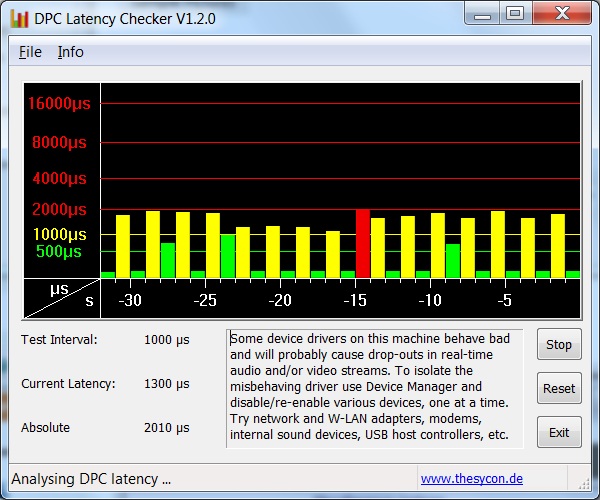Click the Analysing DPC latency status text
The height and width of the screenshot is (500, 600).
(91, 479)
